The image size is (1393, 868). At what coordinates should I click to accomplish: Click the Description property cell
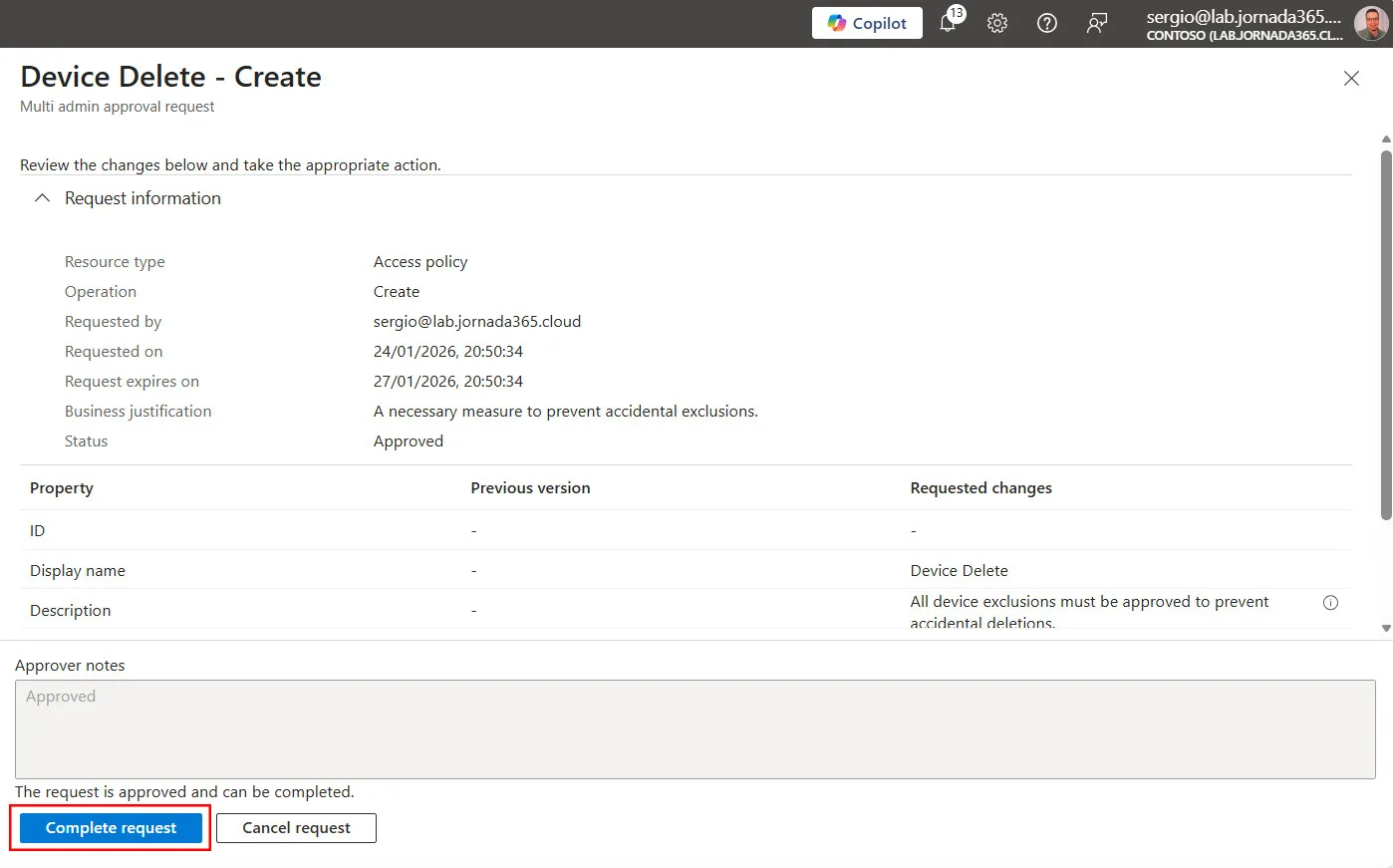click(71, 611)
